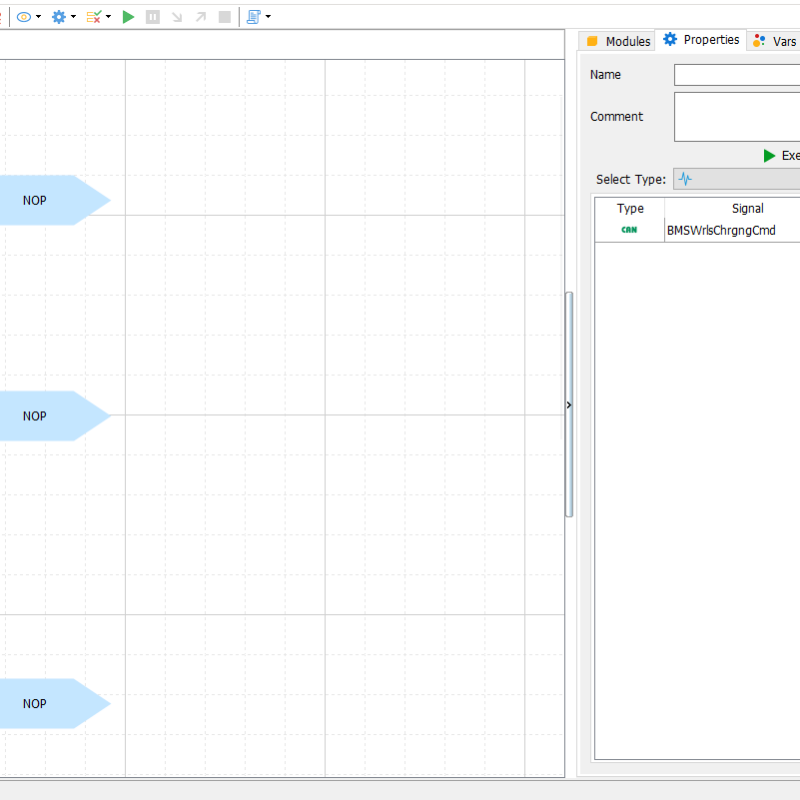
Task: Click the step-into arrow icon
Action: point(177,17)
